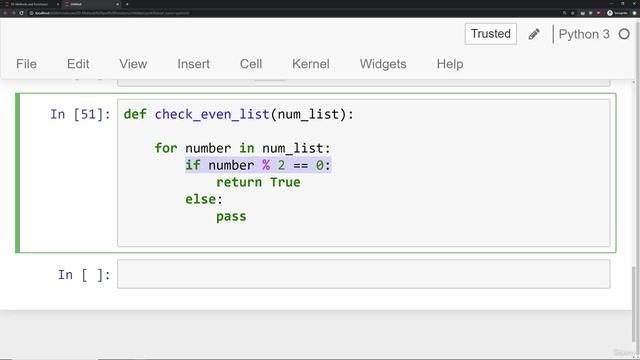Click the Incognito profile indicator
This screenshot has height=360, width=640.
617,13
